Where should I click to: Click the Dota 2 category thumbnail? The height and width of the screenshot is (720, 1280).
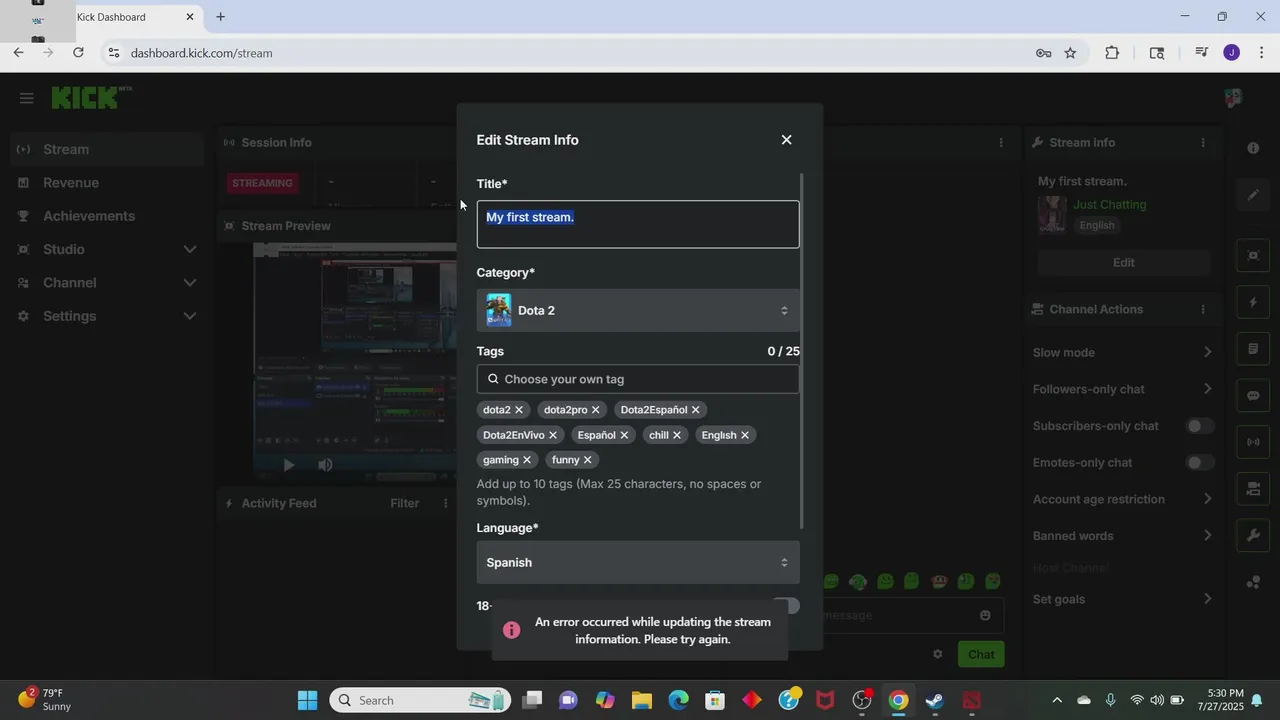click(x=498, y=310)
